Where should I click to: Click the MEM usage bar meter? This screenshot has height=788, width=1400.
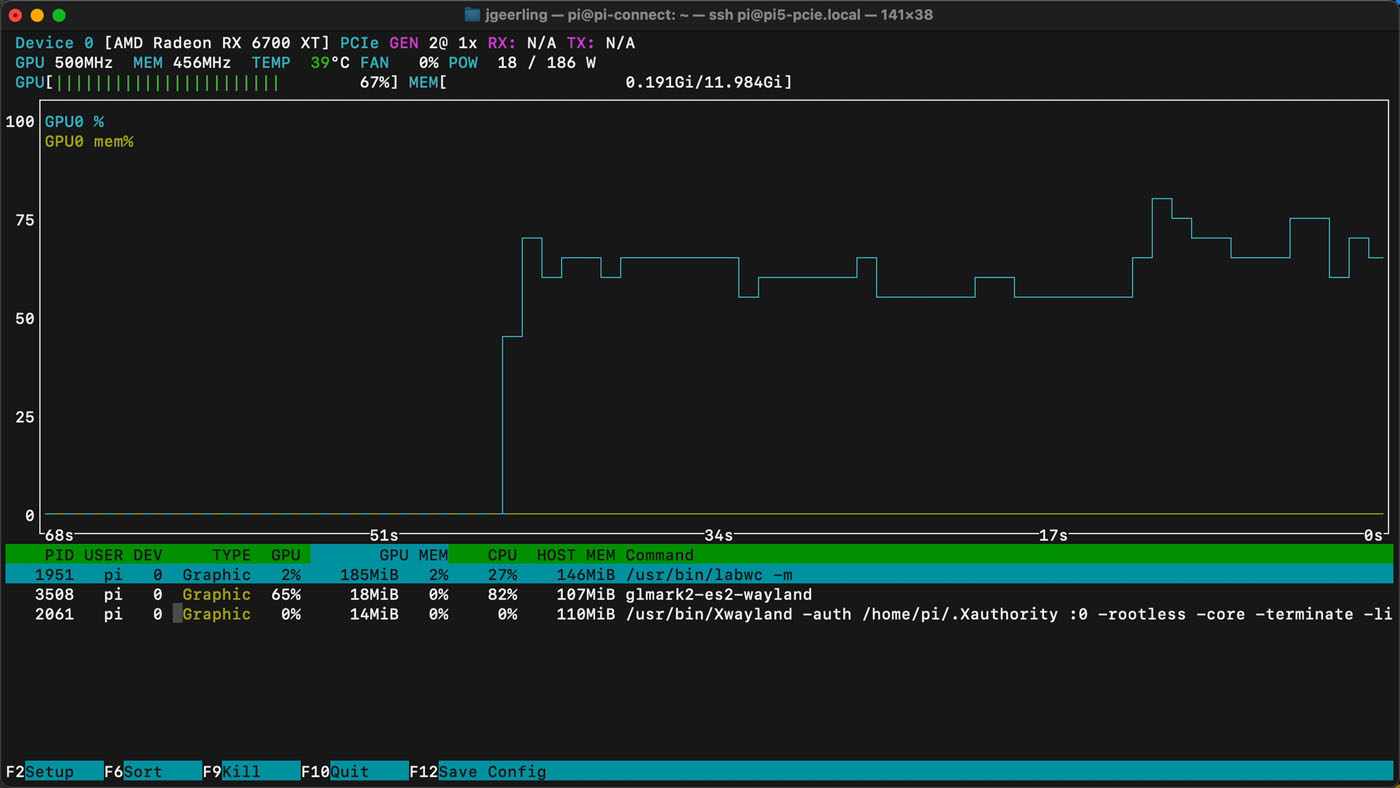(x=600, y=82)
